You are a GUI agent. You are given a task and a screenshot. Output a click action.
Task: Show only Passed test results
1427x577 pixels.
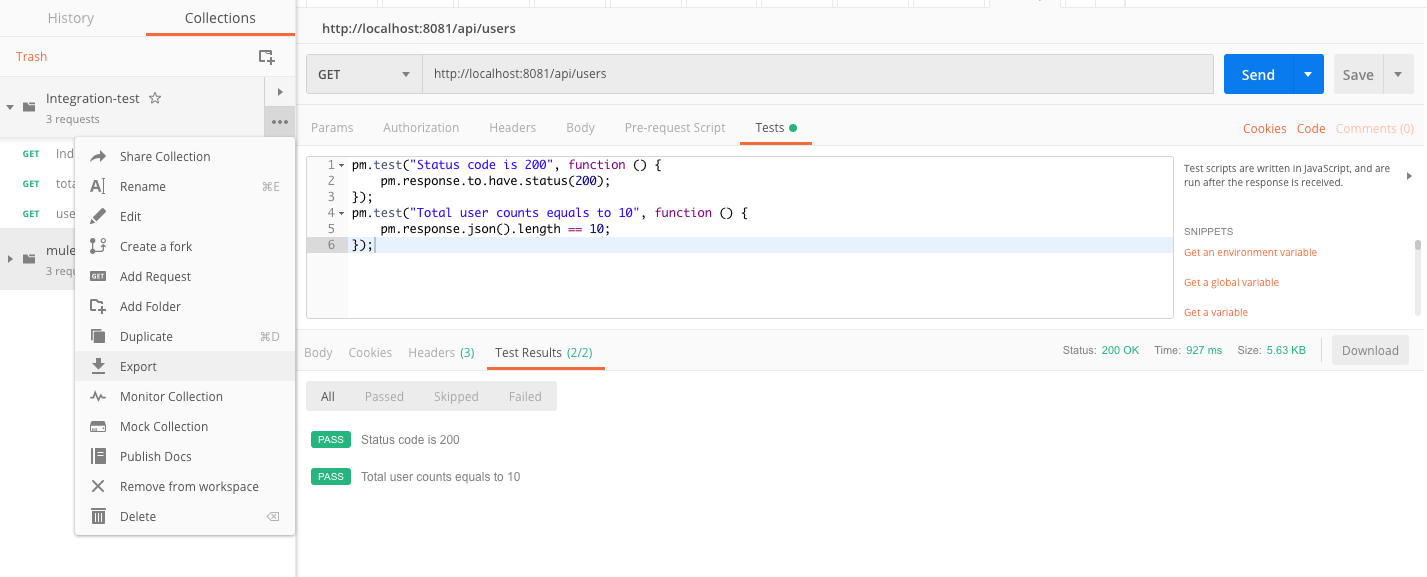384,397
